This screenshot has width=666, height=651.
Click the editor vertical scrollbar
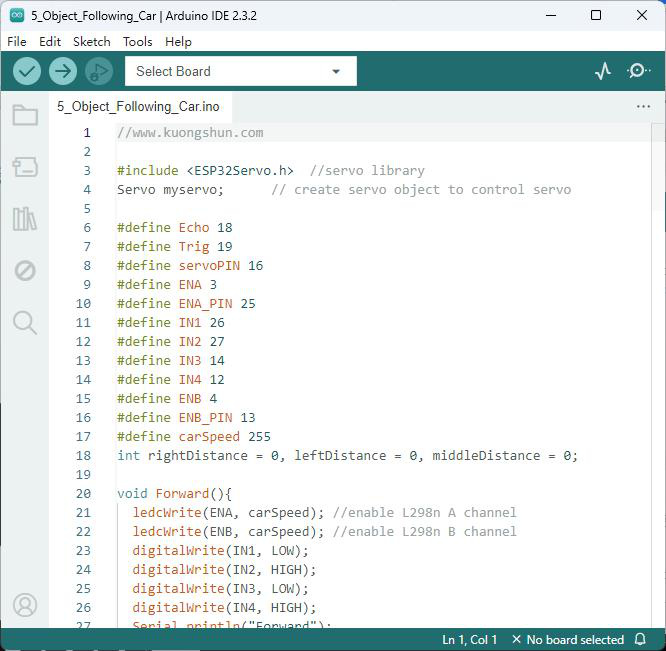pos(658,374)
